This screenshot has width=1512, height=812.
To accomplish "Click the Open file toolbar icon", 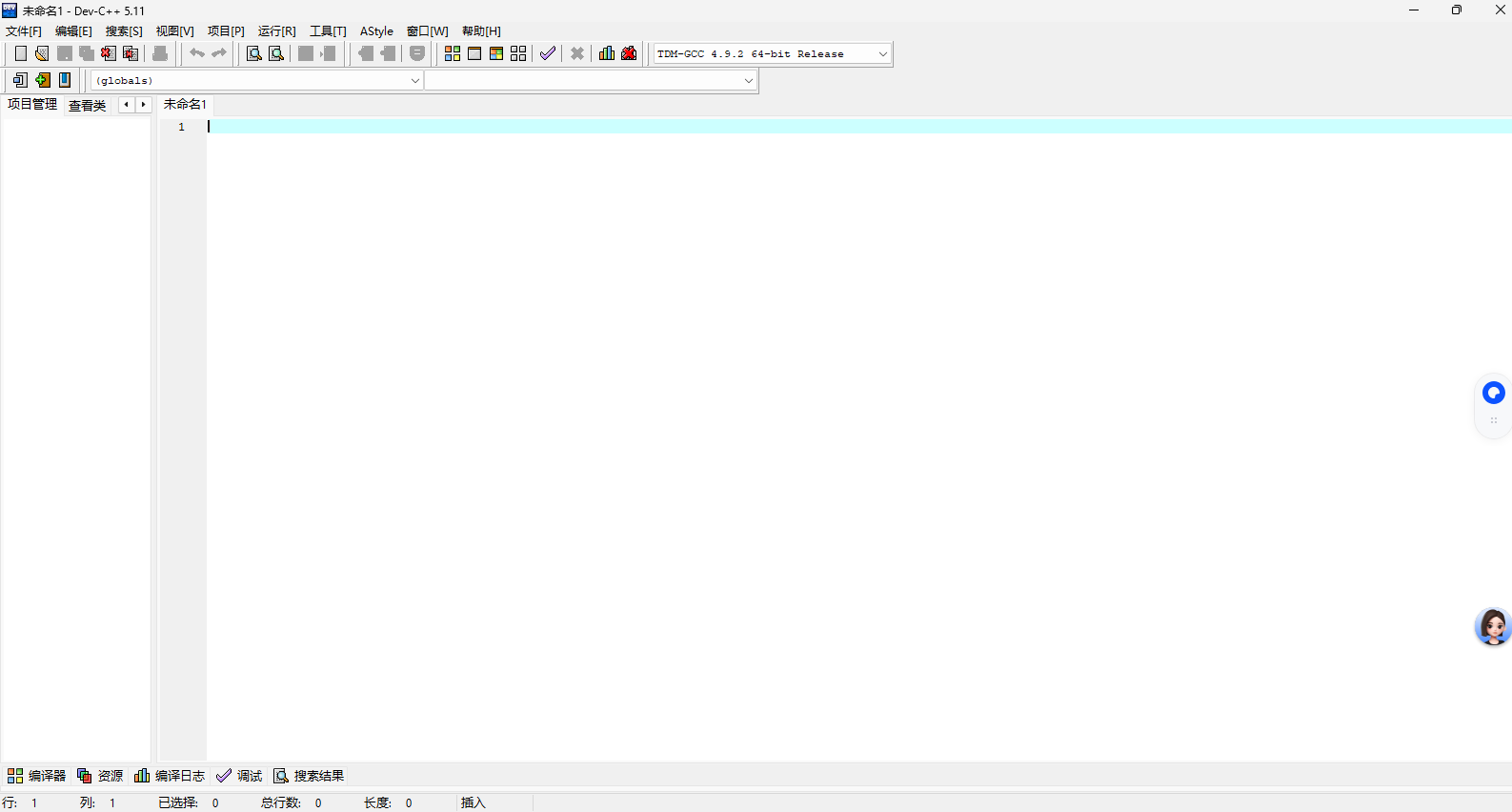I will click(x=42, y=53).
